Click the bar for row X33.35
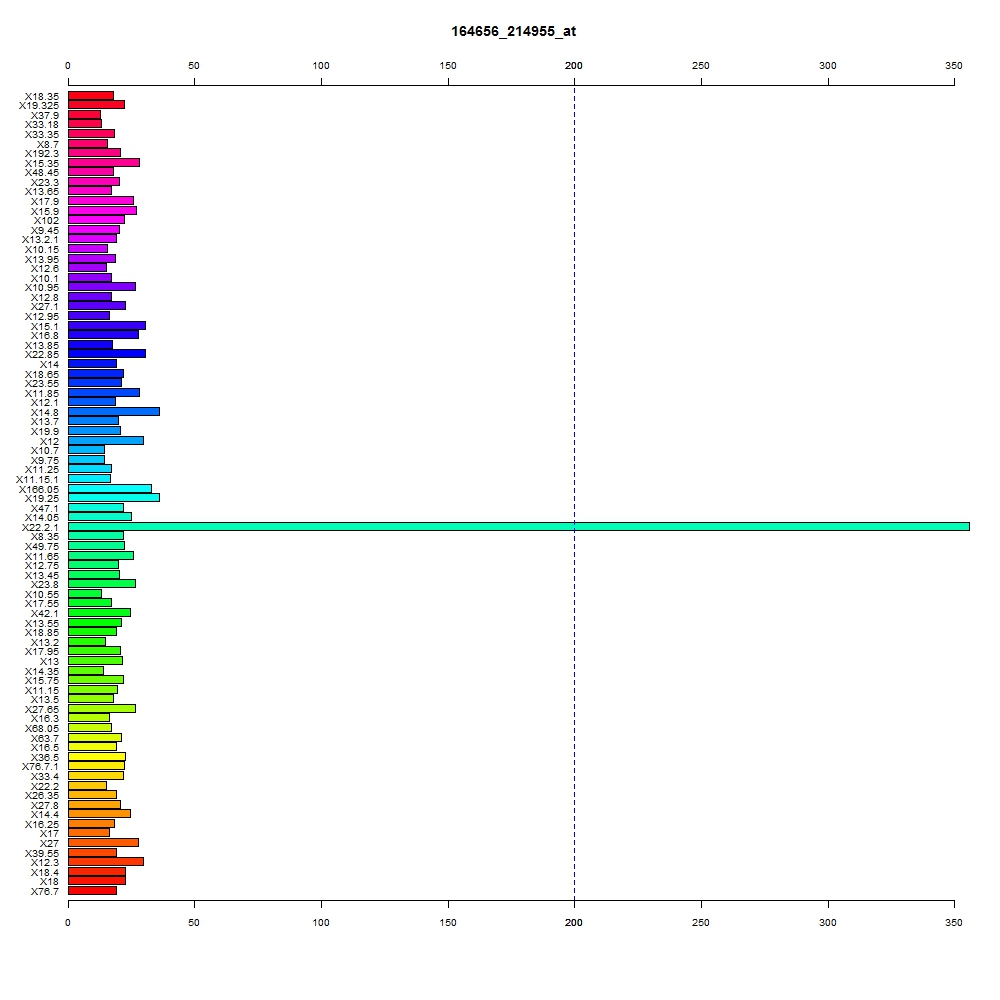Screen dimensions: 1000x1000 (91, 134)
